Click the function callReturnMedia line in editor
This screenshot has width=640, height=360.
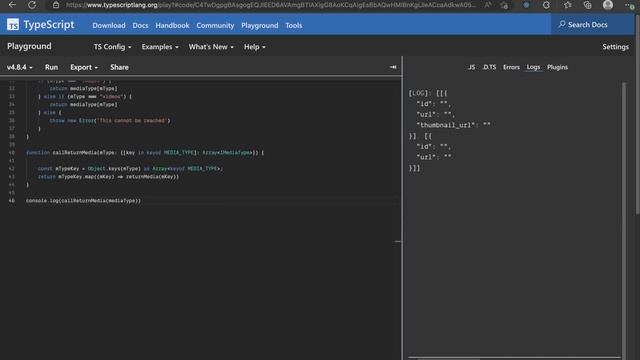pos(145,153)
